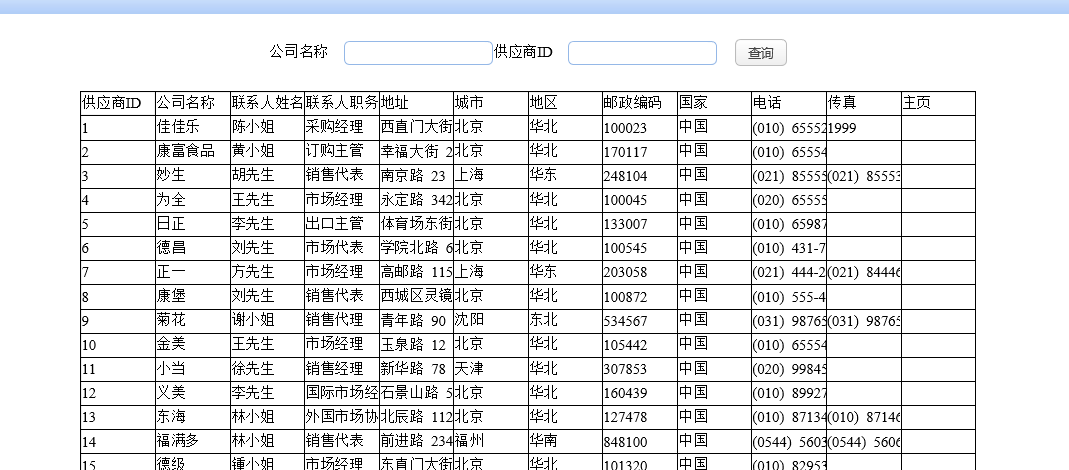Click the 主页 column header
1069x470 pixels.
click(x=938, y=104)
